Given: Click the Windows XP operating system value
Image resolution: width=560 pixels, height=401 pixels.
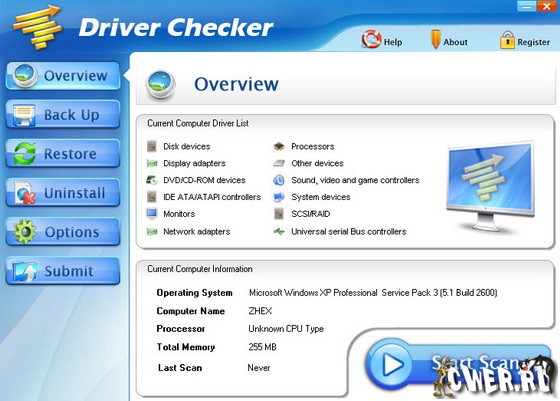Looking at the screenshot, I should click(373, 293).
